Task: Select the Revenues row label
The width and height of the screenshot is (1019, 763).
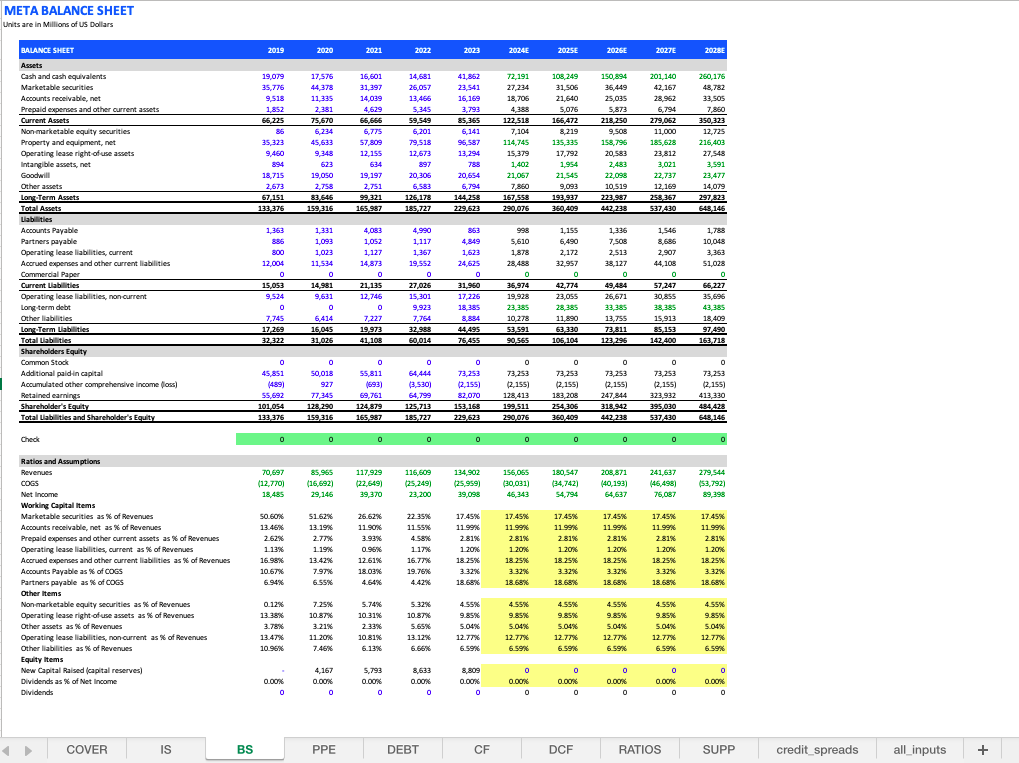Action: (36, 472)
